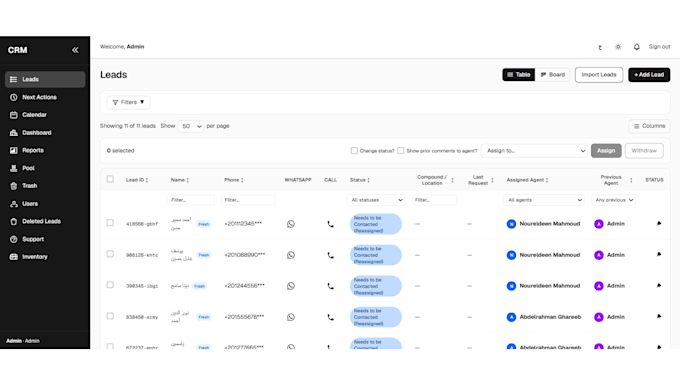
Task: Click the + Add Lead button
Action: pyautogui.click(x=649, y=75)
